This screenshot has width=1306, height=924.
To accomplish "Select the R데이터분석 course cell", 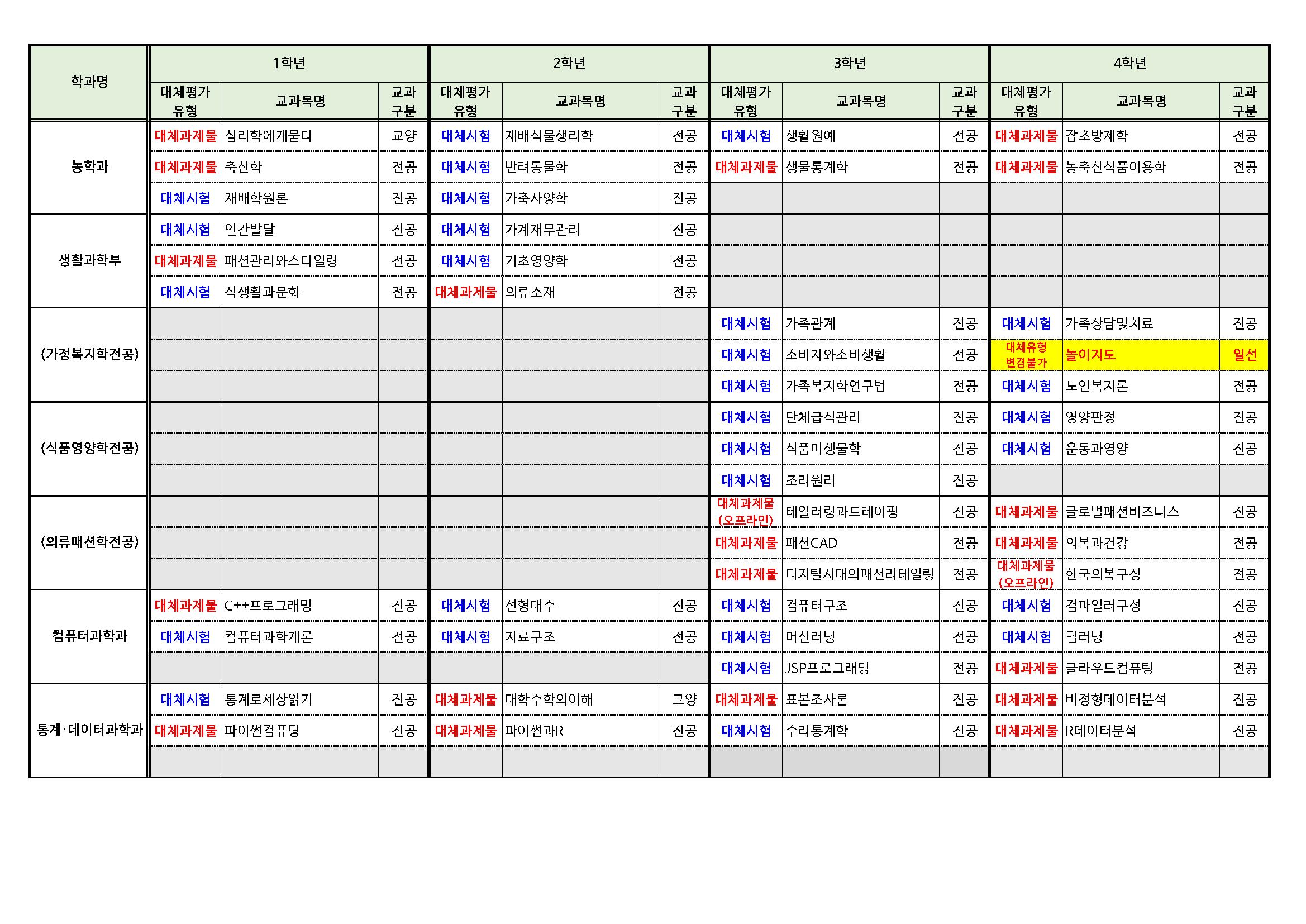I will pos(1141,730).
